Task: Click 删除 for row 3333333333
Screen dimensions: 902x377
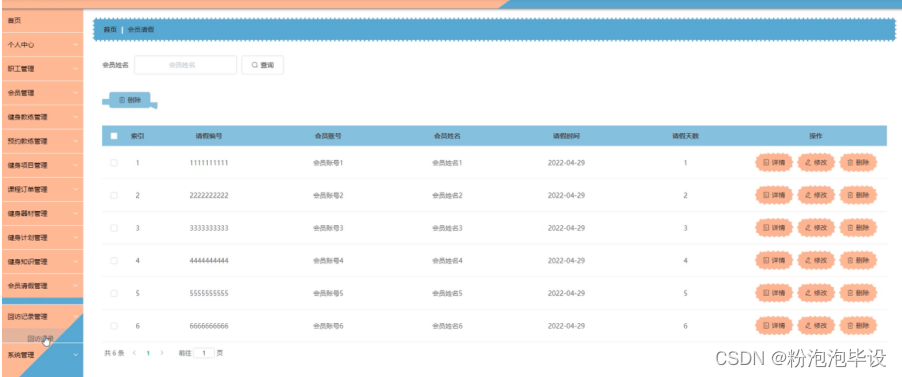Action: click(858, 228)
